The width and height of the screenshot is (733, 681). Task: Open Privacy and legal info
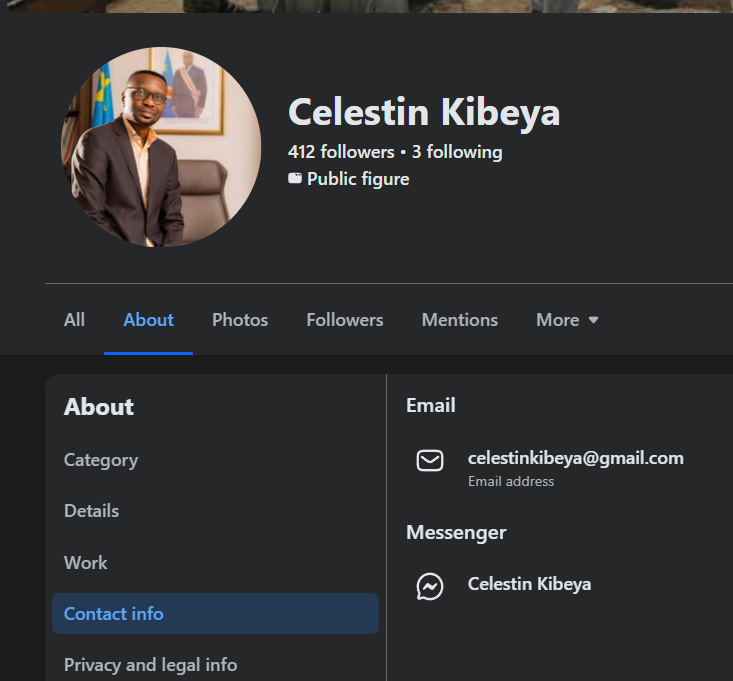pos(150,665)
